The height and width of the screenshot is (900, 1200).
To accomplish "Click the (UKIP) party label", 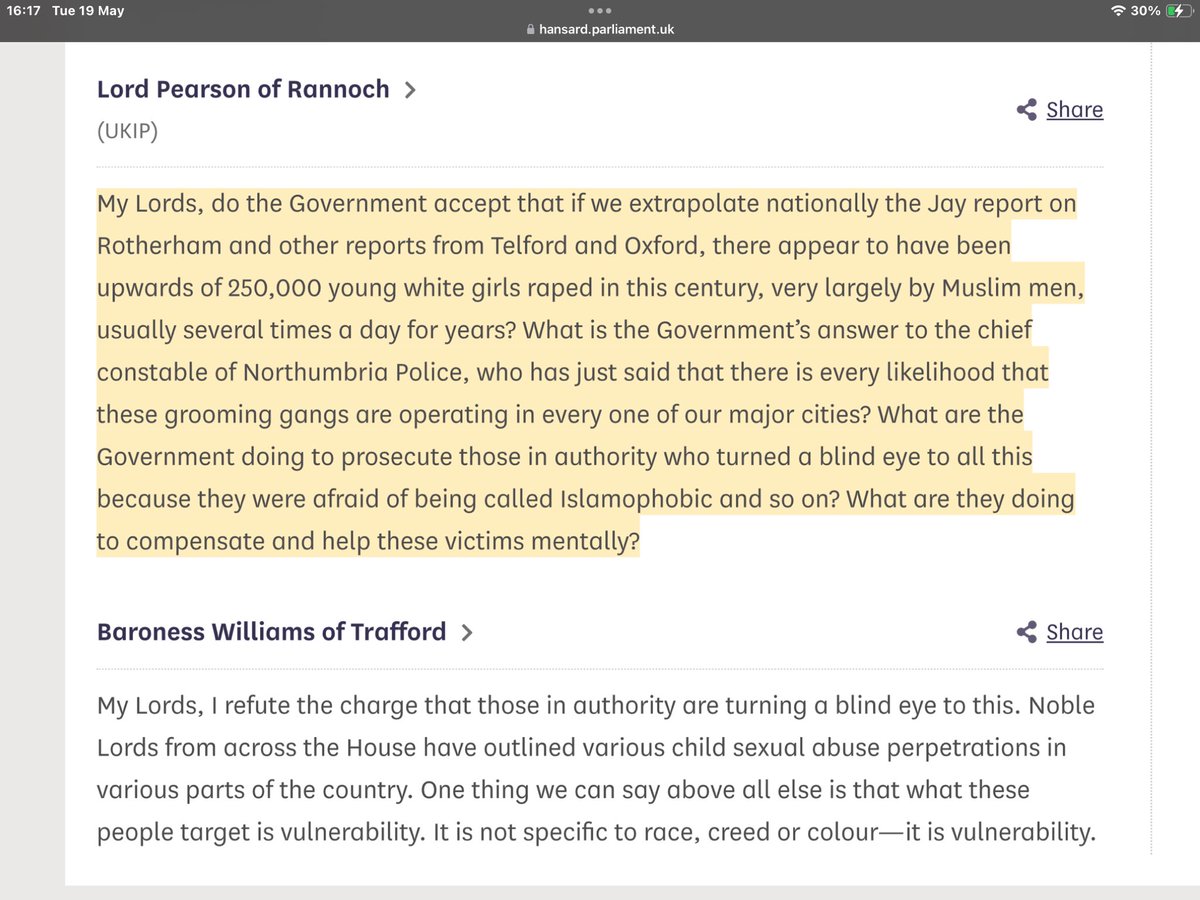I will point(127,132).
